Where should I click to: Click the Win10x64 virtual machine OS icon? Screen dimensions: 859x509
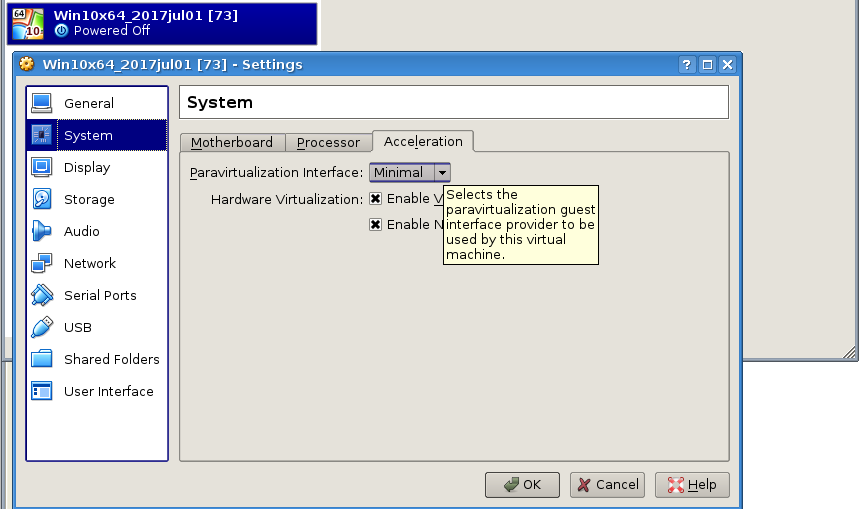29,23
